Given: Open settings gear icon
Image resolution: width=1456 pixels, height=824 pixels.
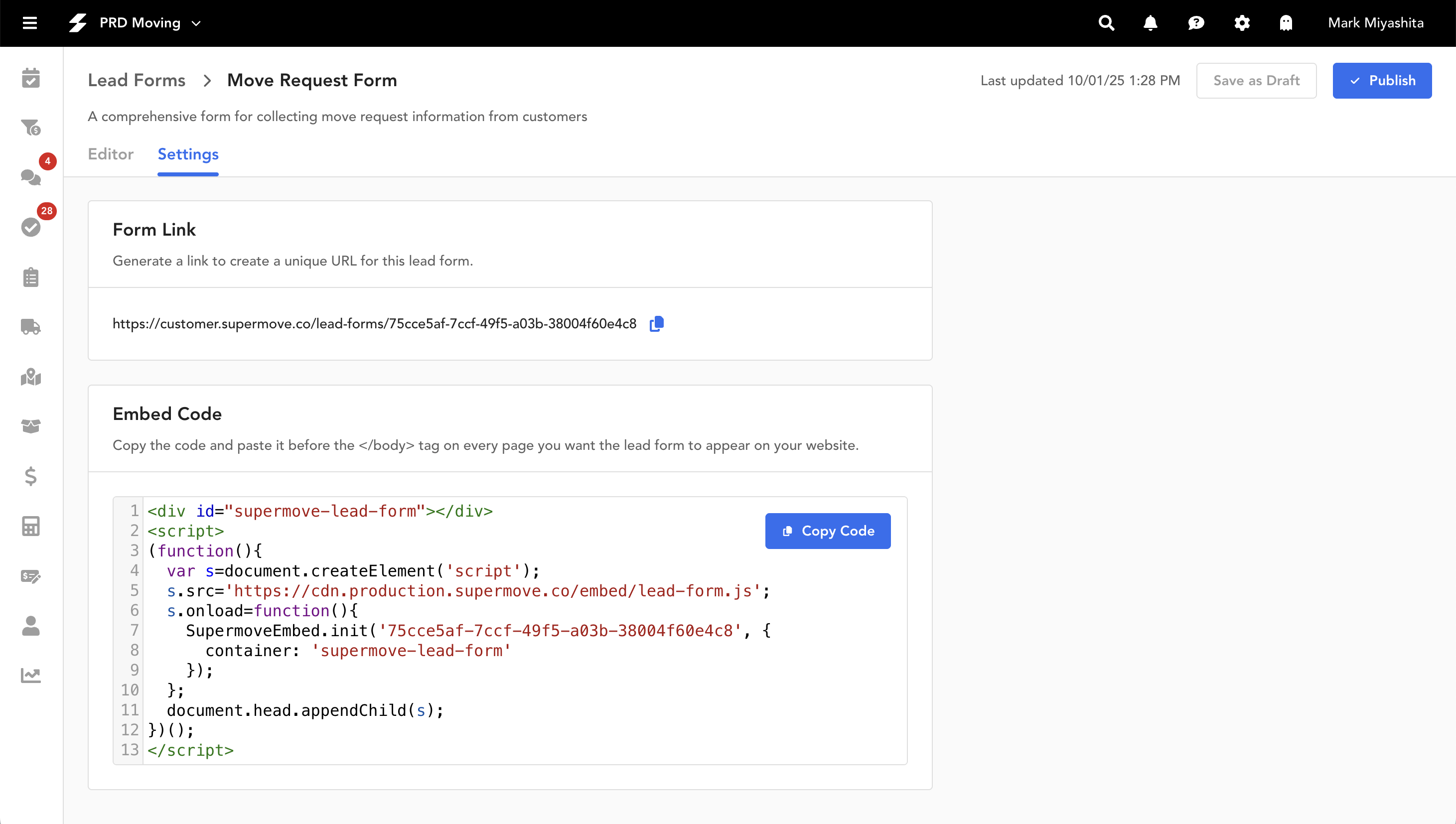Looking at the screenshot, I should pos(1242,23).
